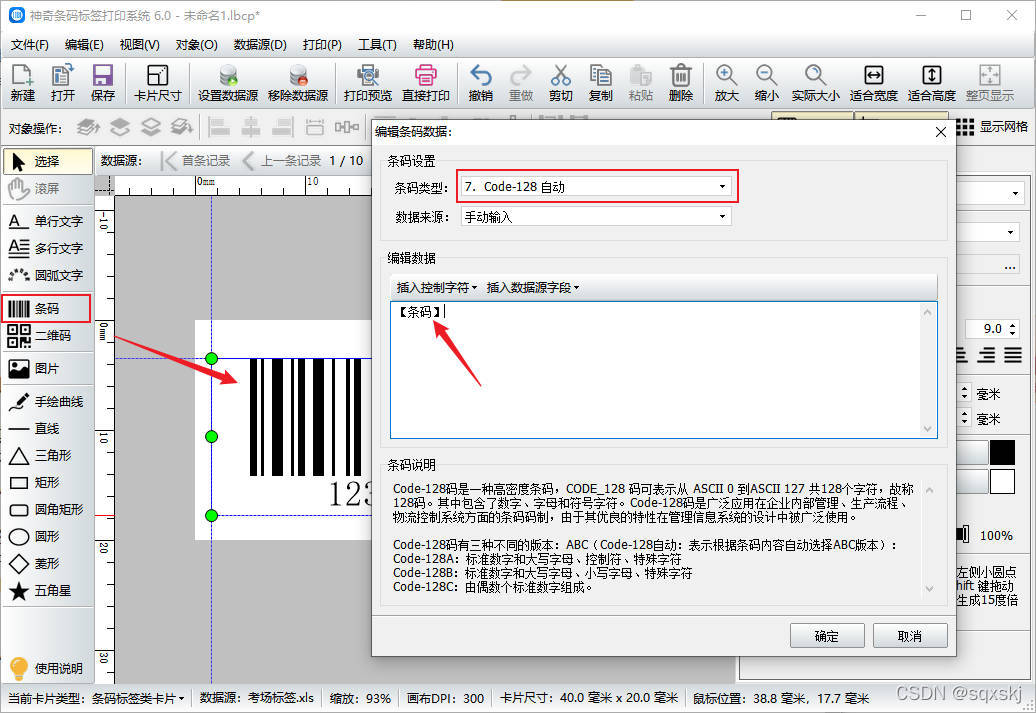The image size is (1036, 713).
Task: Open 帮助(H) menu
Action: coord(433,44)
